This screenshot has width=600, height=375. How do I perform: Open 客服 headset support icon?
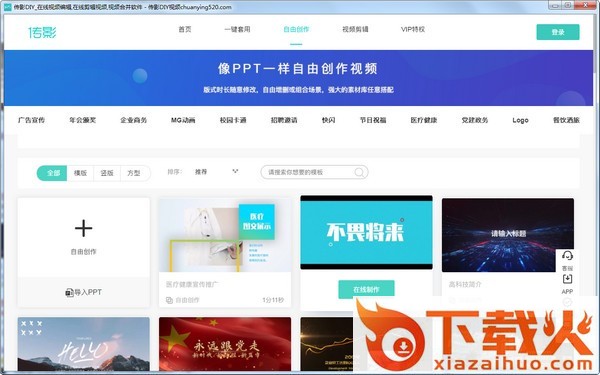[x=567, y=256]
